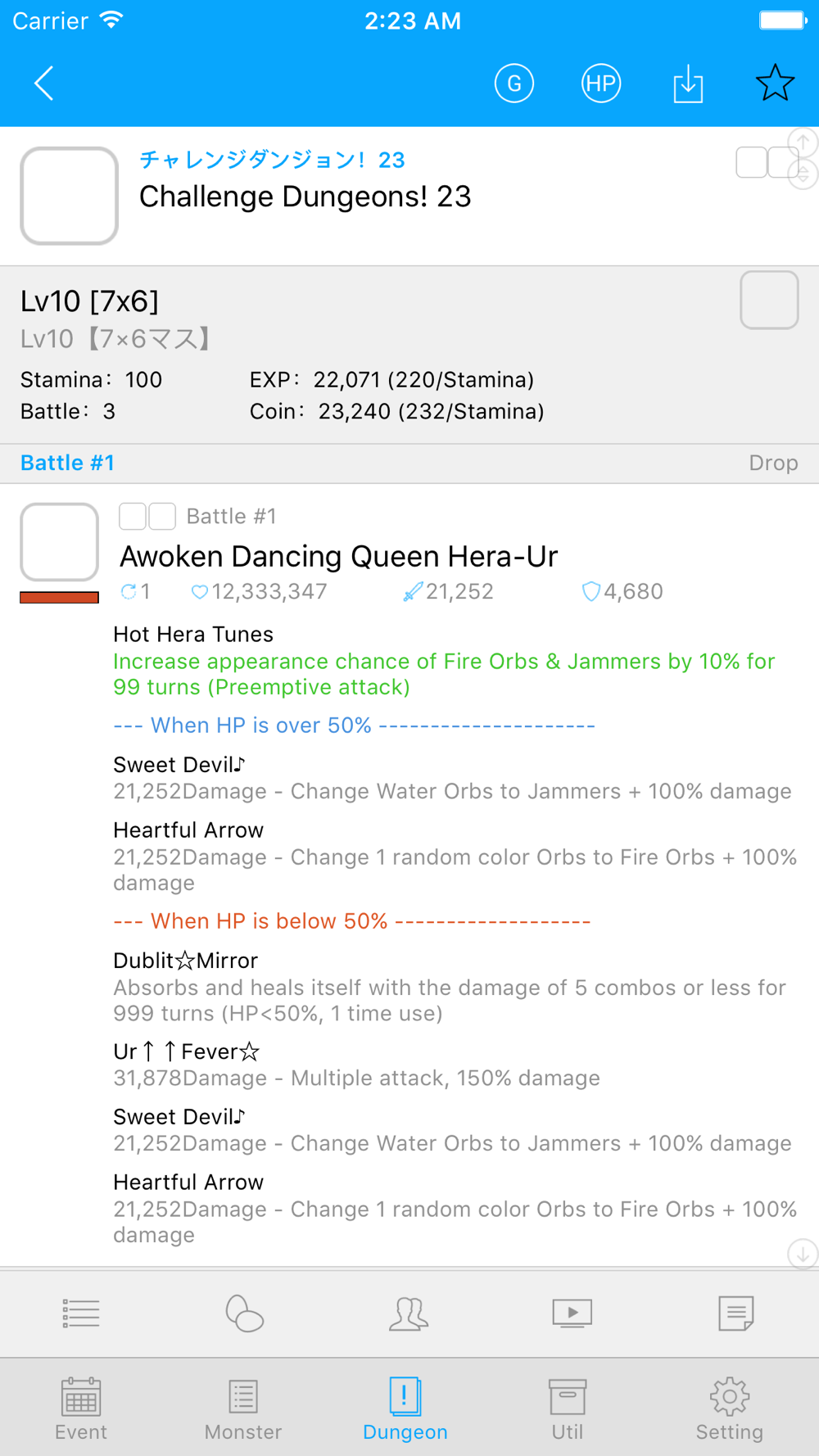
Task: Switch to the Monster tab
Action: pyautogui.click(x=243, y=1409)
